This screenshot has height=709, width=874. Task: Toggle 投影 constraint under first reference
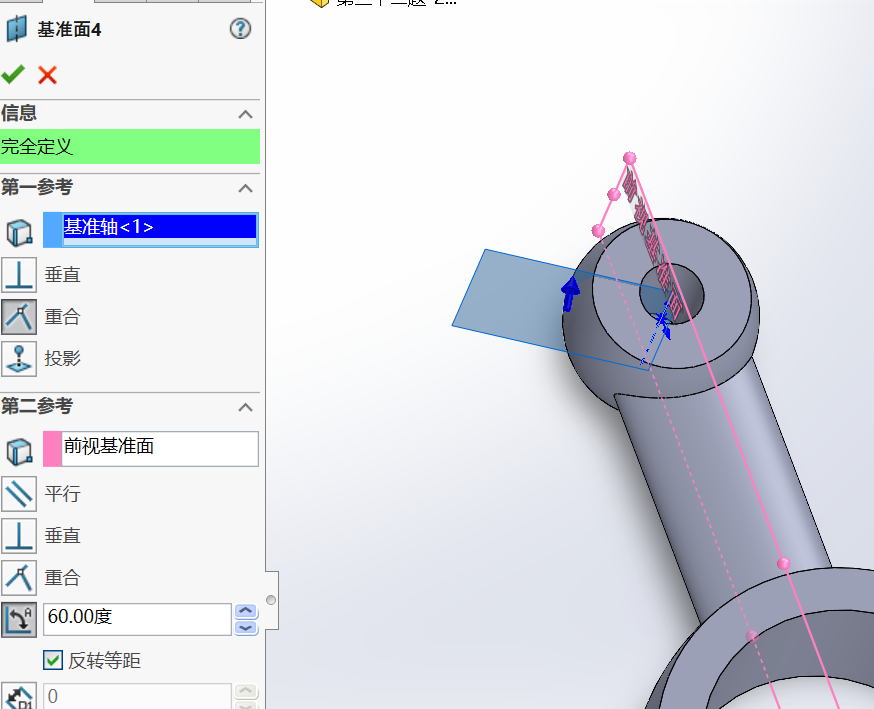tap(19, 358)
